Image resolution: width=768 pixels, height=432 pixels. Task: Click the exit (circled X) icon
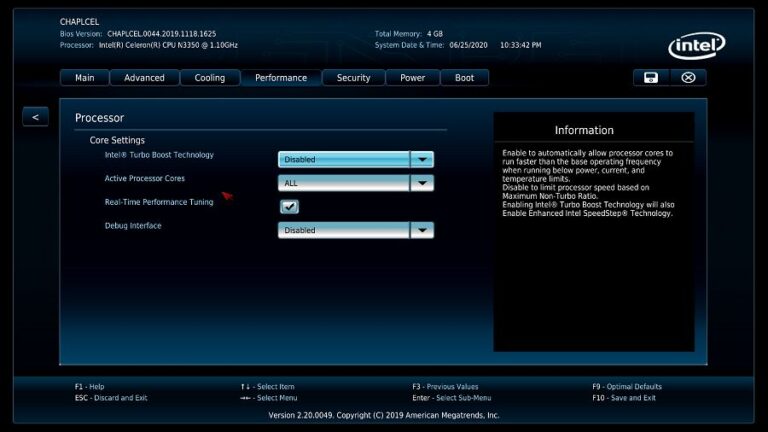pyautogui.click(x=688, y=77)
